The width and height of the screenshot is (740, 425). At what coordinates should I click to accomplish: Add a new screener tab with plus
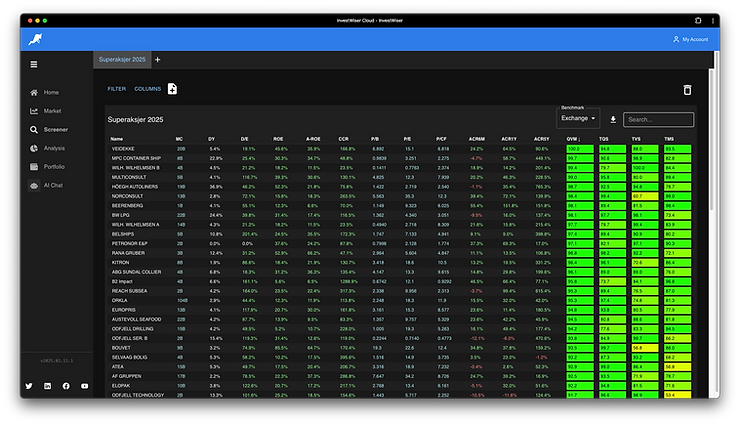tap(158, 59)
